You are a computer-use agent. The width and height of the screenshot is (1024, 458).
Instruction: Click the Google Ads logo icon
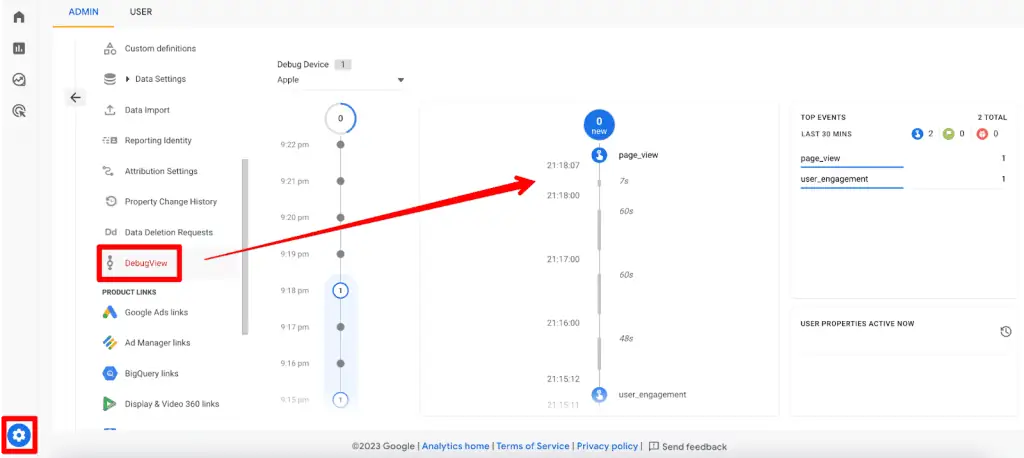110,312
